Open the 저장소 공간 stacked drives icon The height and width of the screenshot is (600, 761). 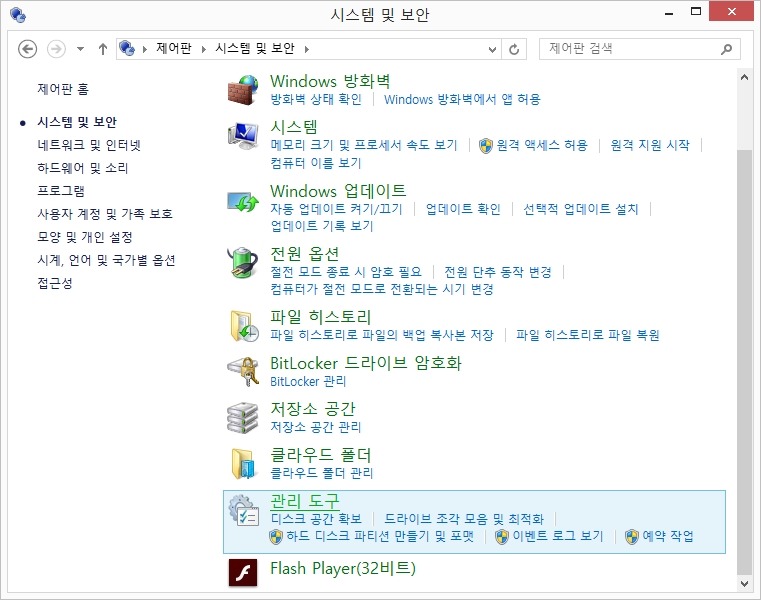[243, 417]
